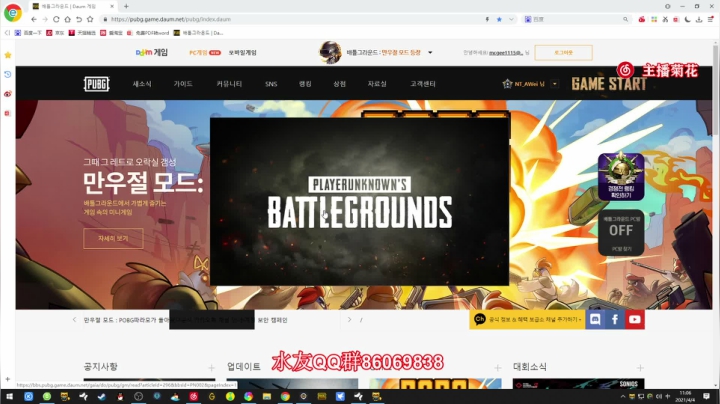Show next notice with right arrow

pyautogui.click(x=349, y=320)
